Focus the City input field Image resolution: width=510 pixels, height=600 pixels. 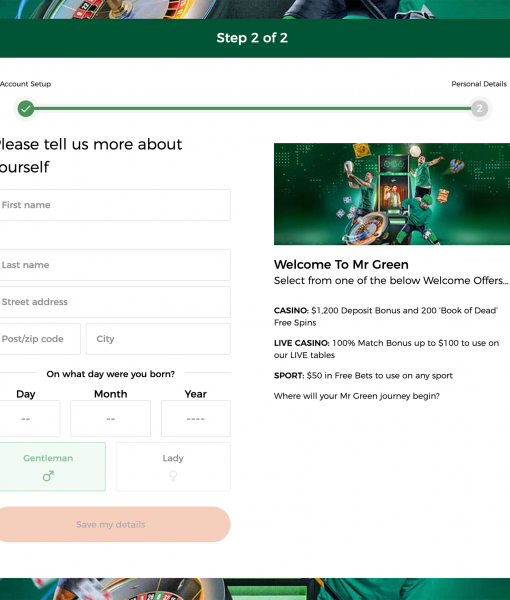click(x=158, y=339)
